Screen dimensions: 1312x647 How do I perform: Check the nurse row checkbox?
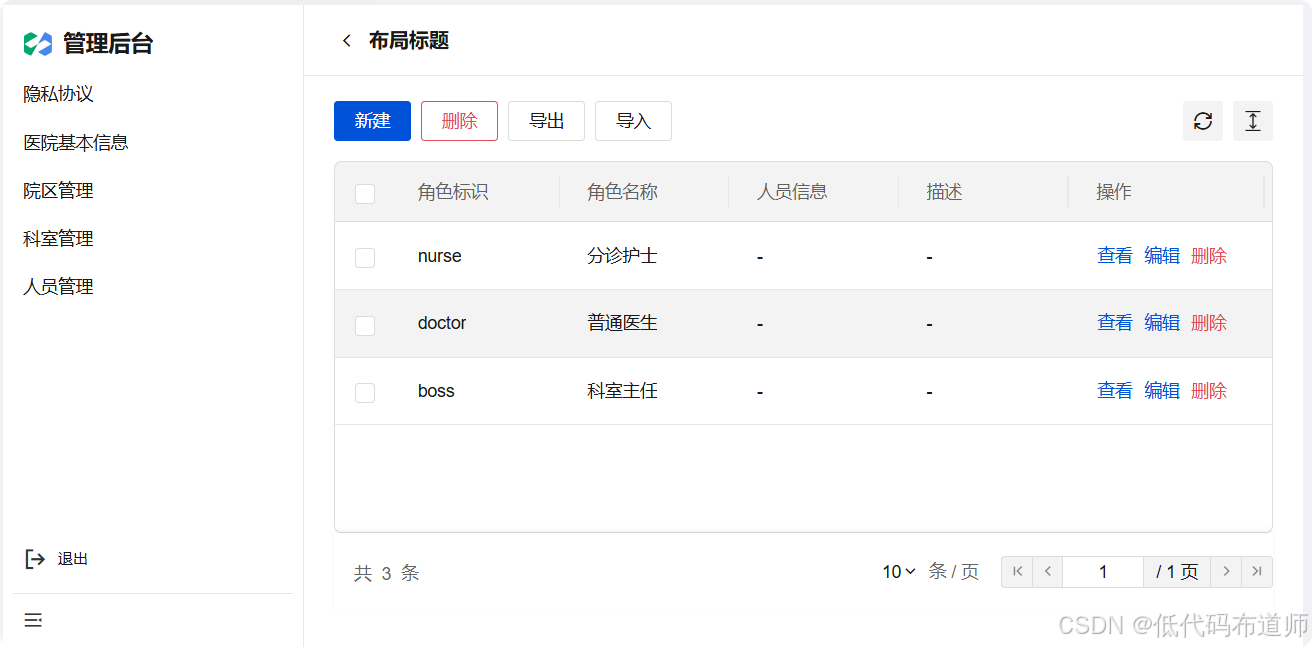(x=365, y=257)
